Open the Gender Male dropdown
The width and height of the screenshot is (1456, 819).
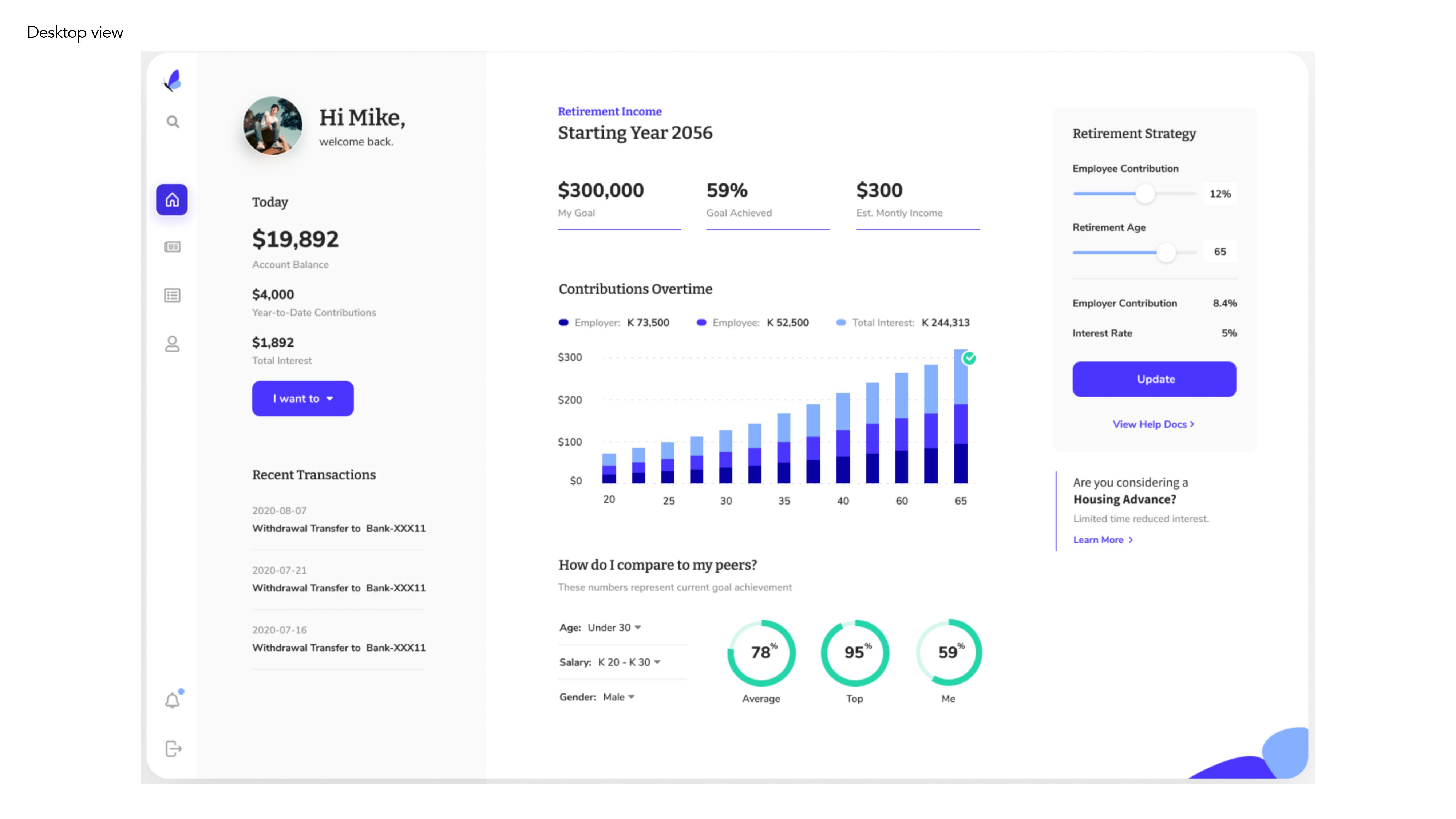coord(618,697)
